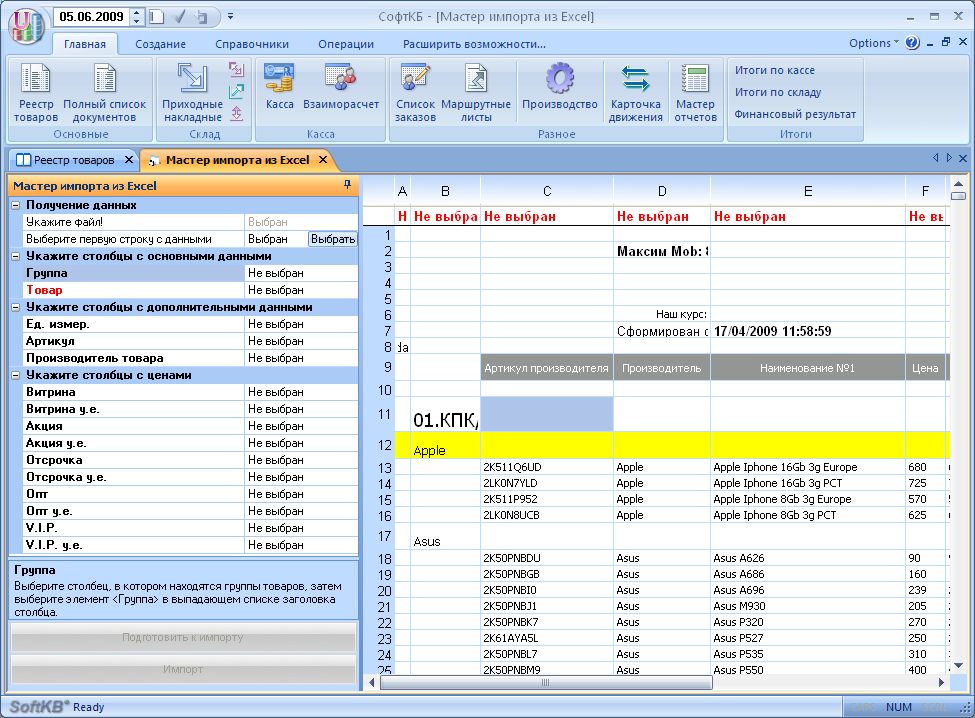Screen dimensions: 975x718
Task: Open Мастер отчетов from the ribbon
Action: click(x=695, y=93)
